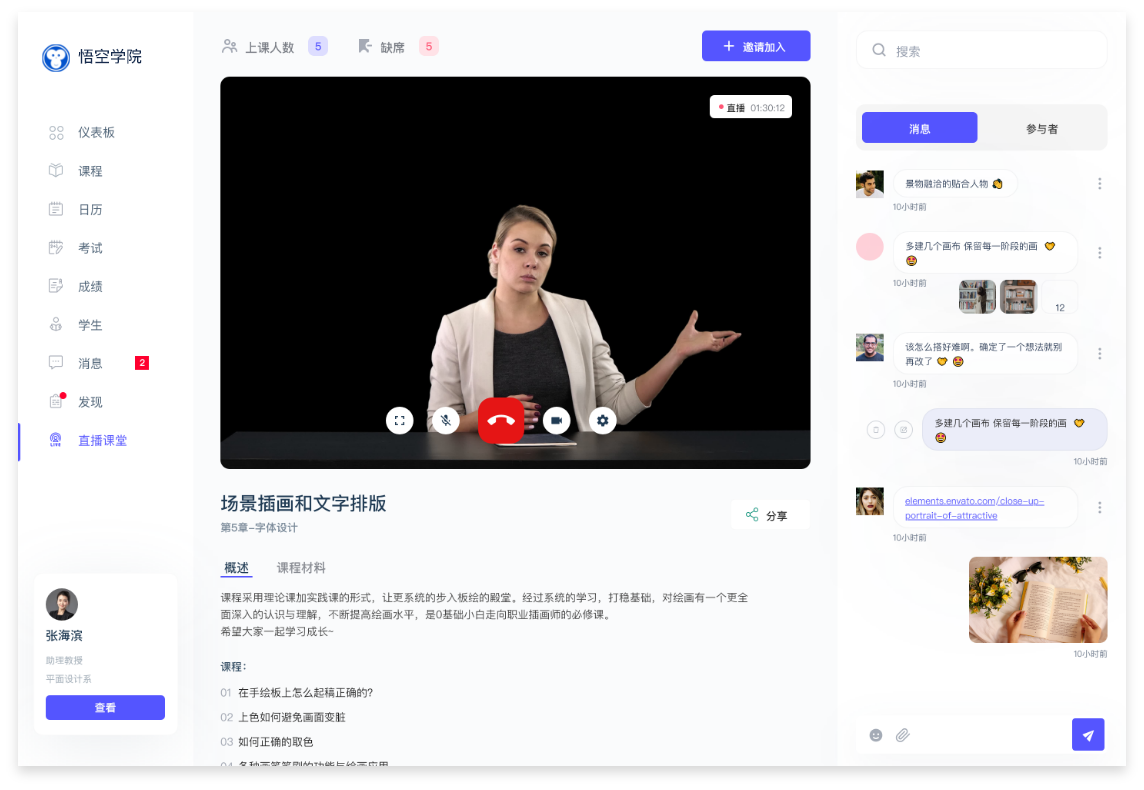The height and width of the screenshot is (790, 1144).
Task: Toggle fullscreen on the video
Action: pyautogui.click(x=399, y=421)
